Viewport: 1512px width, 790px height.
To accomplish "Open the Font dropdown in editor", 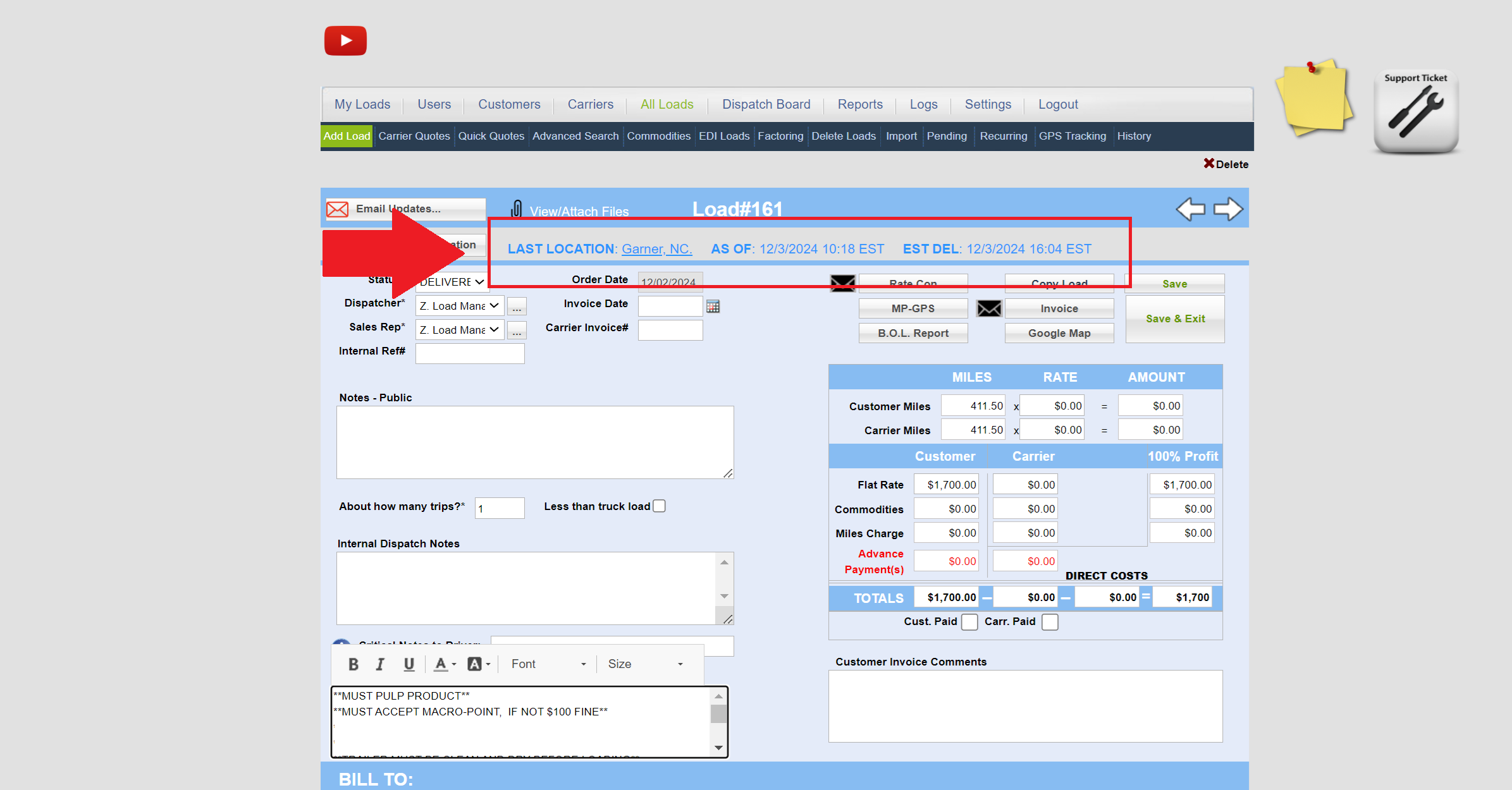I will [548, 664].
